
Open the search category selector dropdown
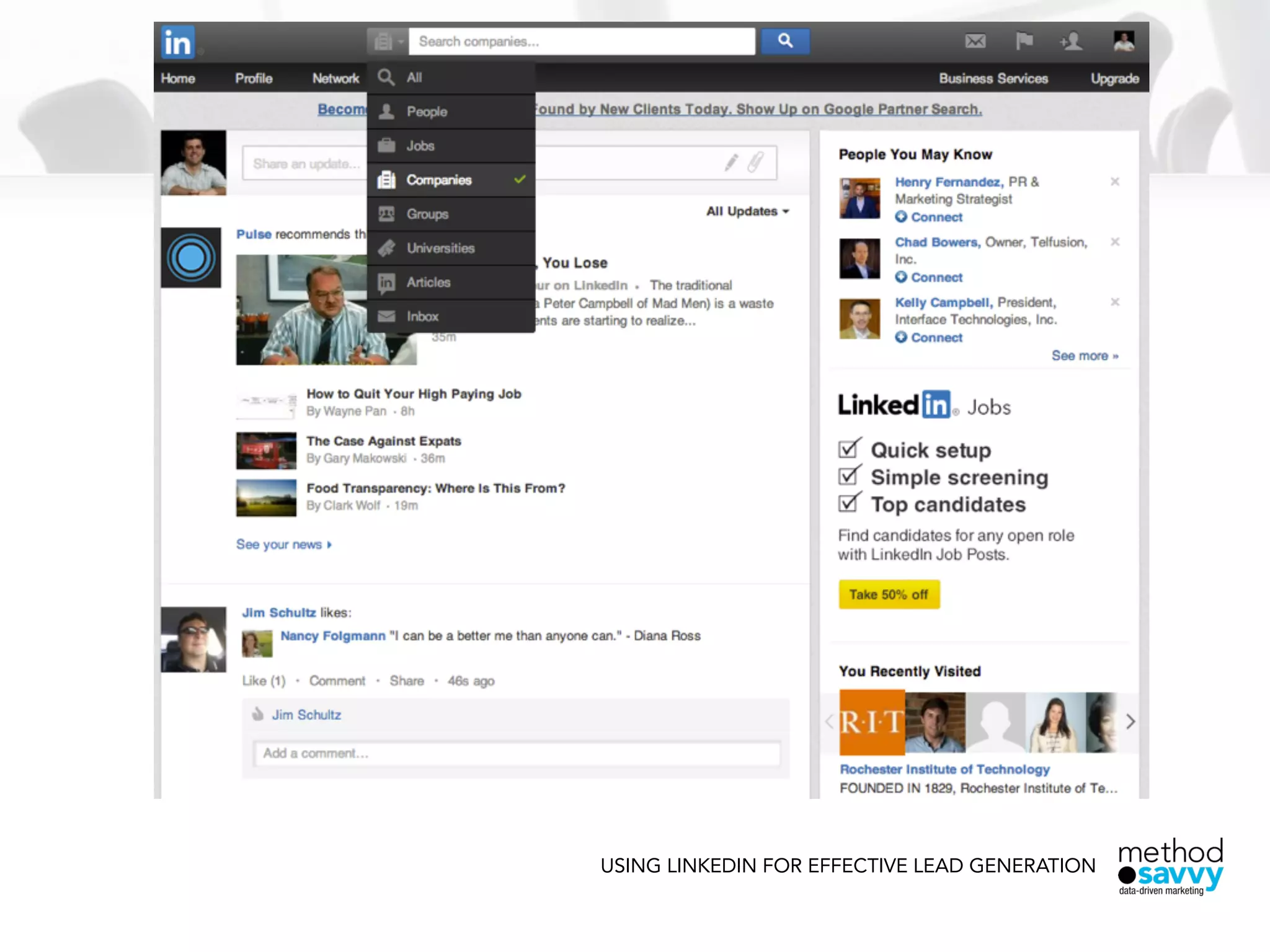tap(388, 42)
